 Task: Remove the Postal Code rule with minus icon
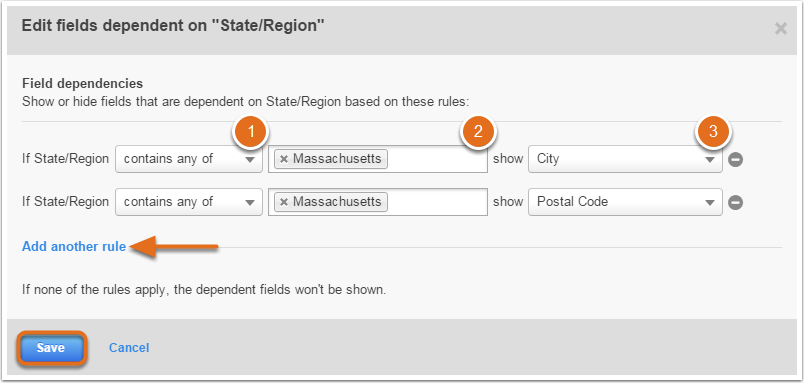pyautogui.click(x=735, y=203)
